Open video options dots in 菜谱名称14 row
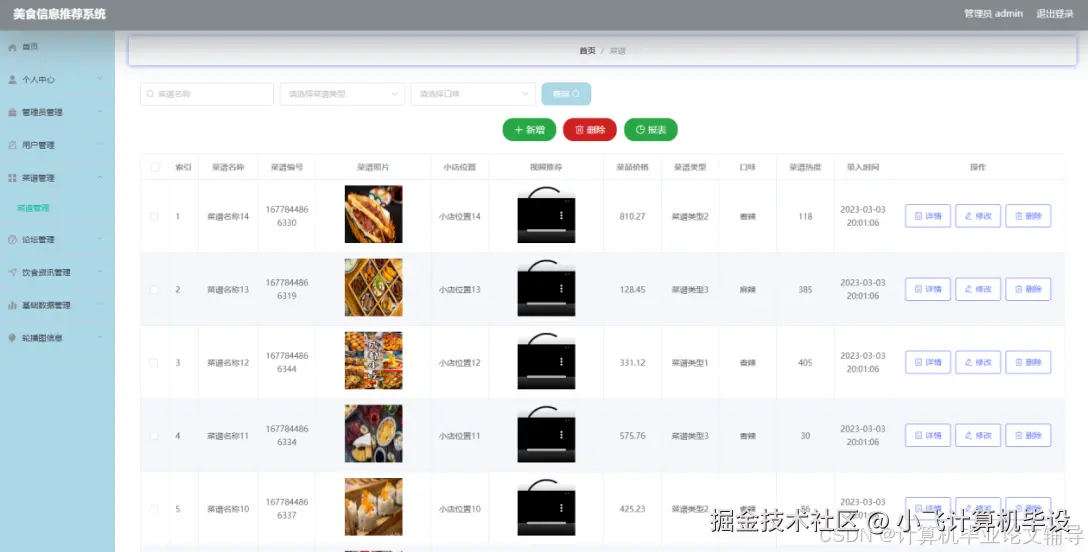This screenshot has width=1088, height=552. pos(561,216)
